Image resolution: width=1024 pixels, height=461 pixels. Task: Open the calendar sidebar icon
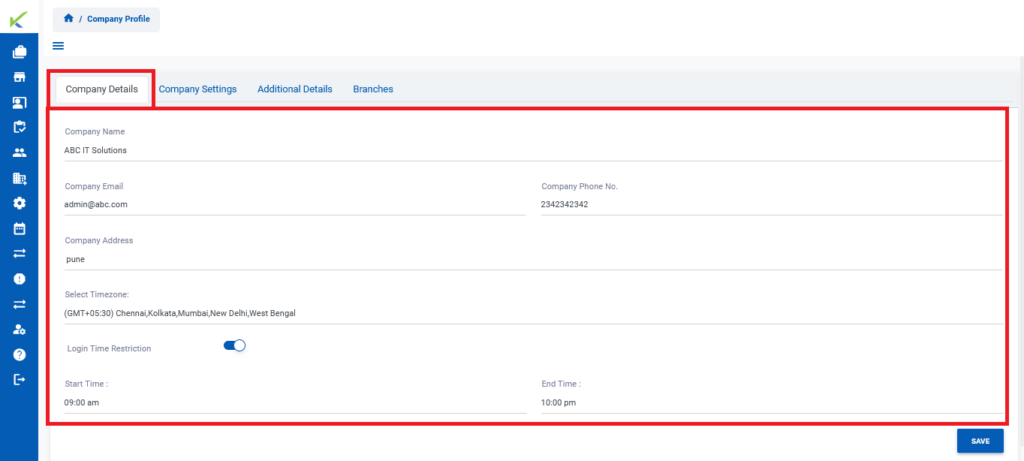20,229
